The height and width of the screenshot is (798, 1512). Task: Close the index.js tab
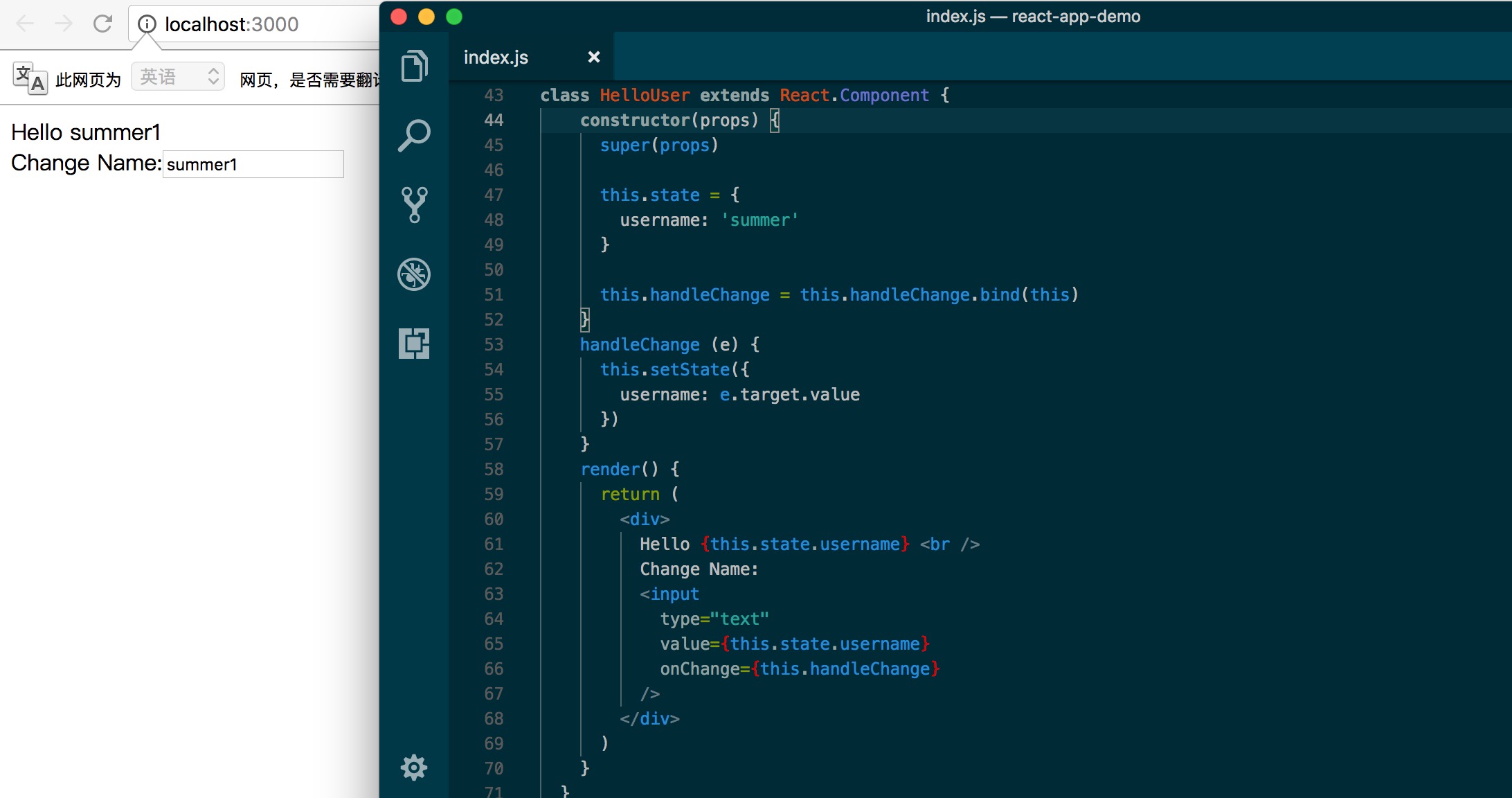point(593,57)
